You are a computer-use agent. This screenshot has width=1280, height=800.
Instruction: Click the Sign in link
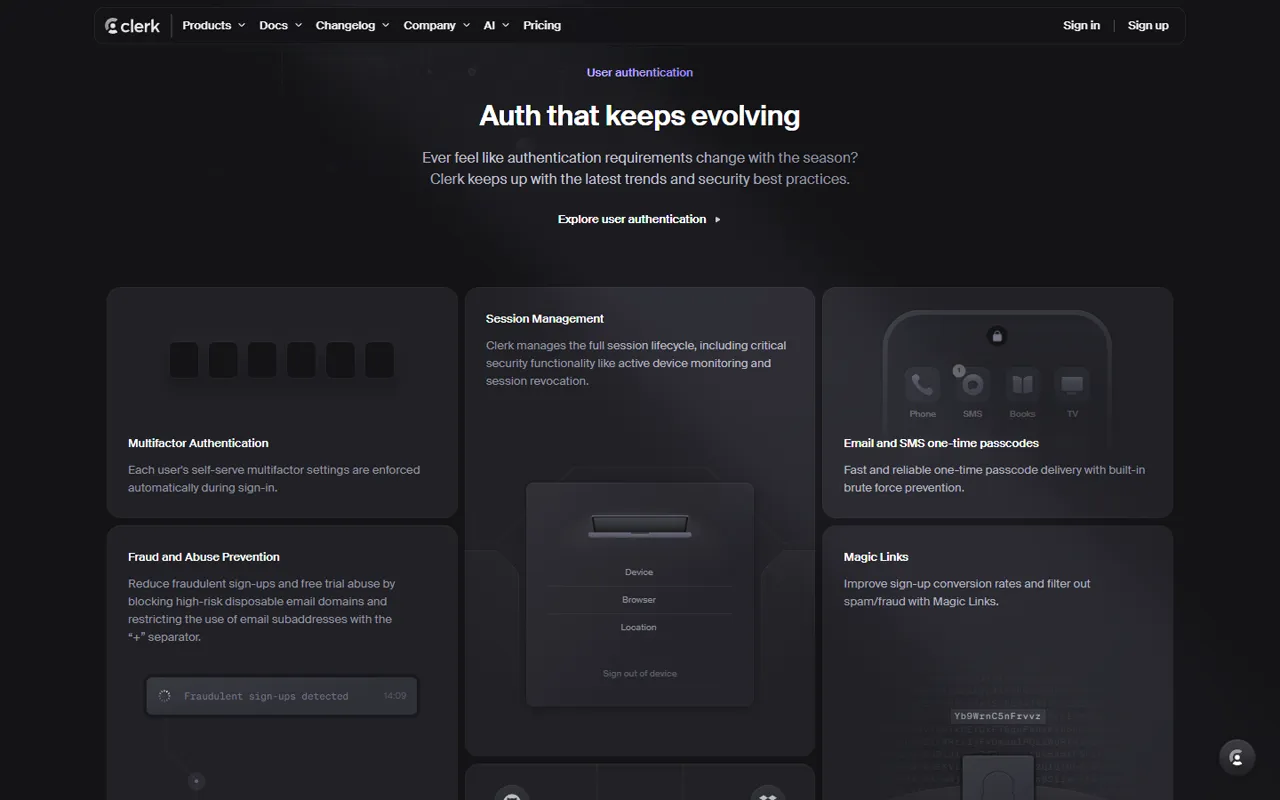click(1081, 26)
